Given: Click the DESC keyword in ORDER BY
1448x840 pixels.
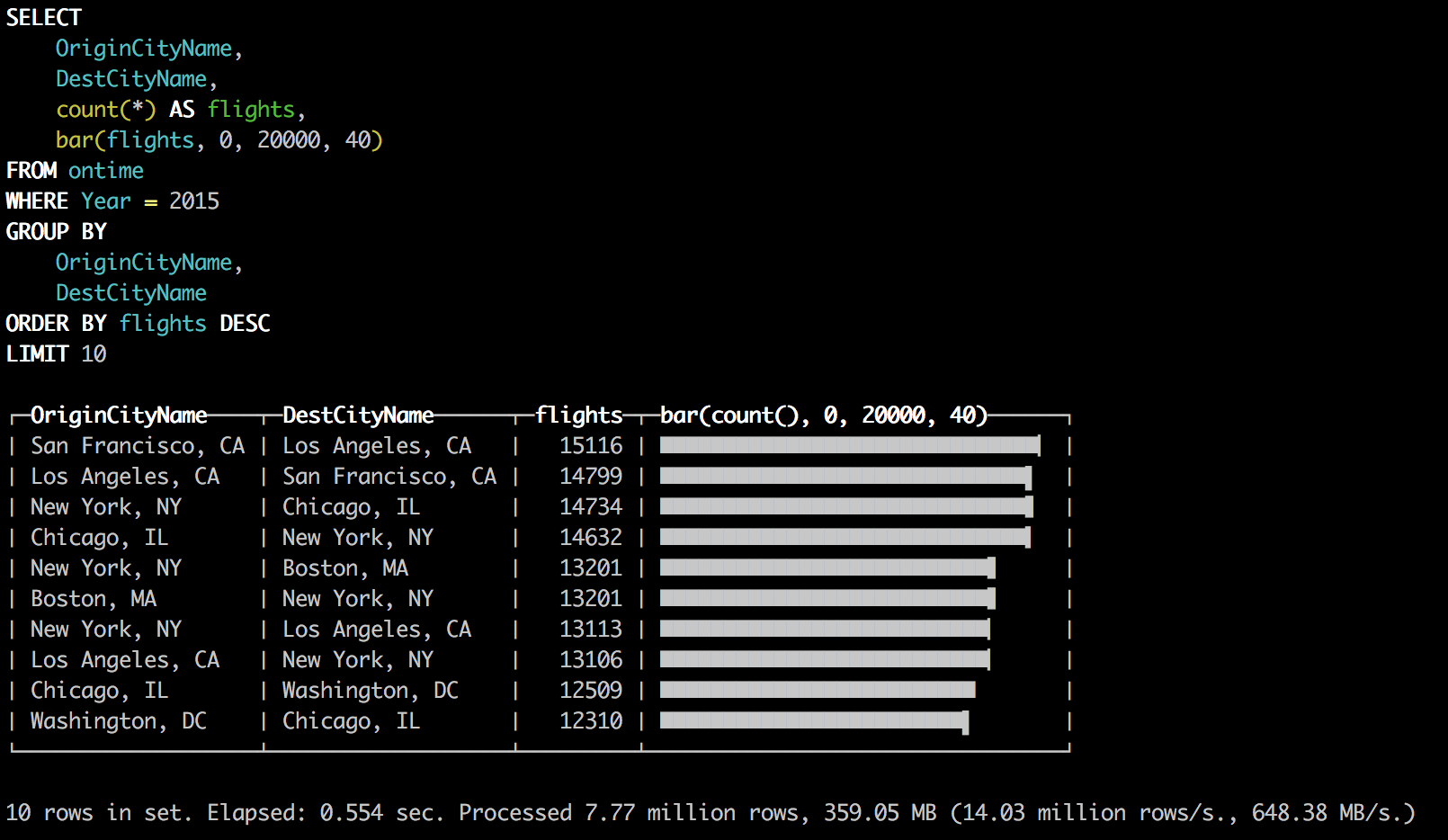Looking at the screenshot, I should pos(245,324).
